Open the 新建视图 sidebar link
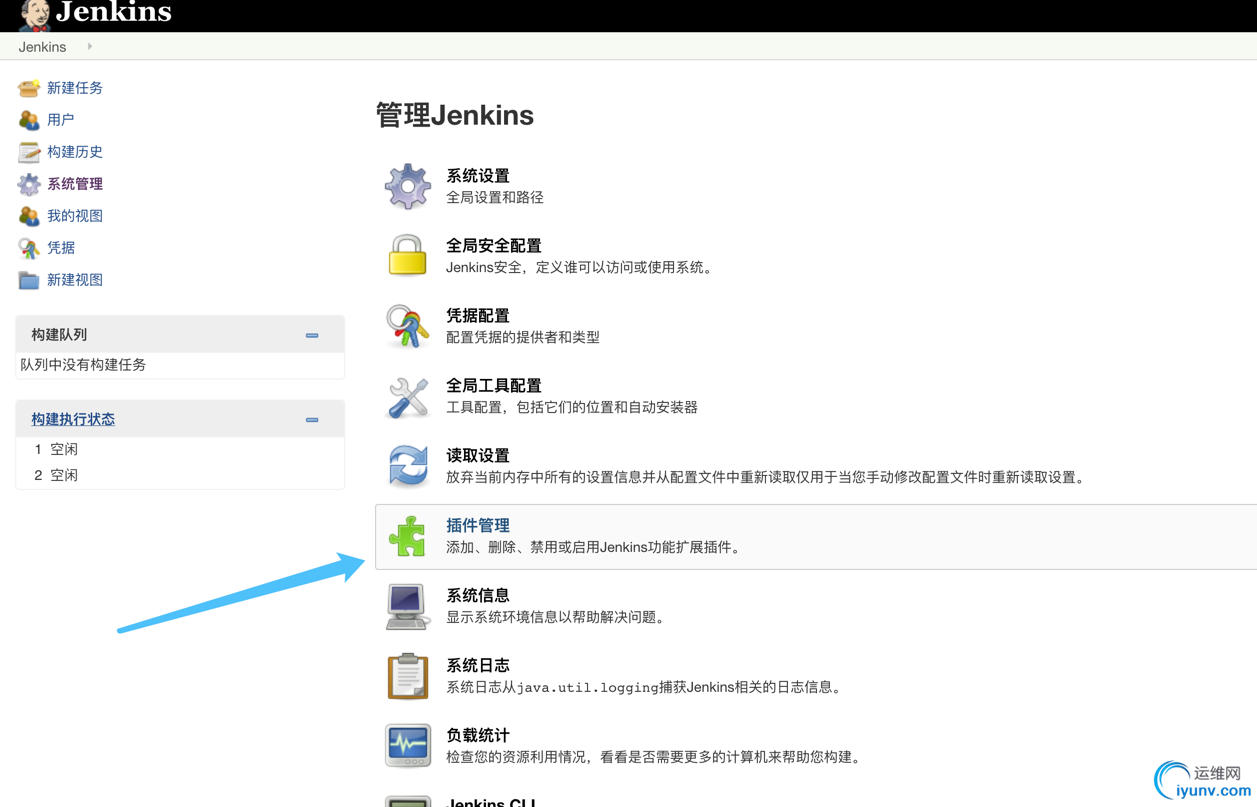The width and height of the screenshot is (1257, 807). [75, 280]
